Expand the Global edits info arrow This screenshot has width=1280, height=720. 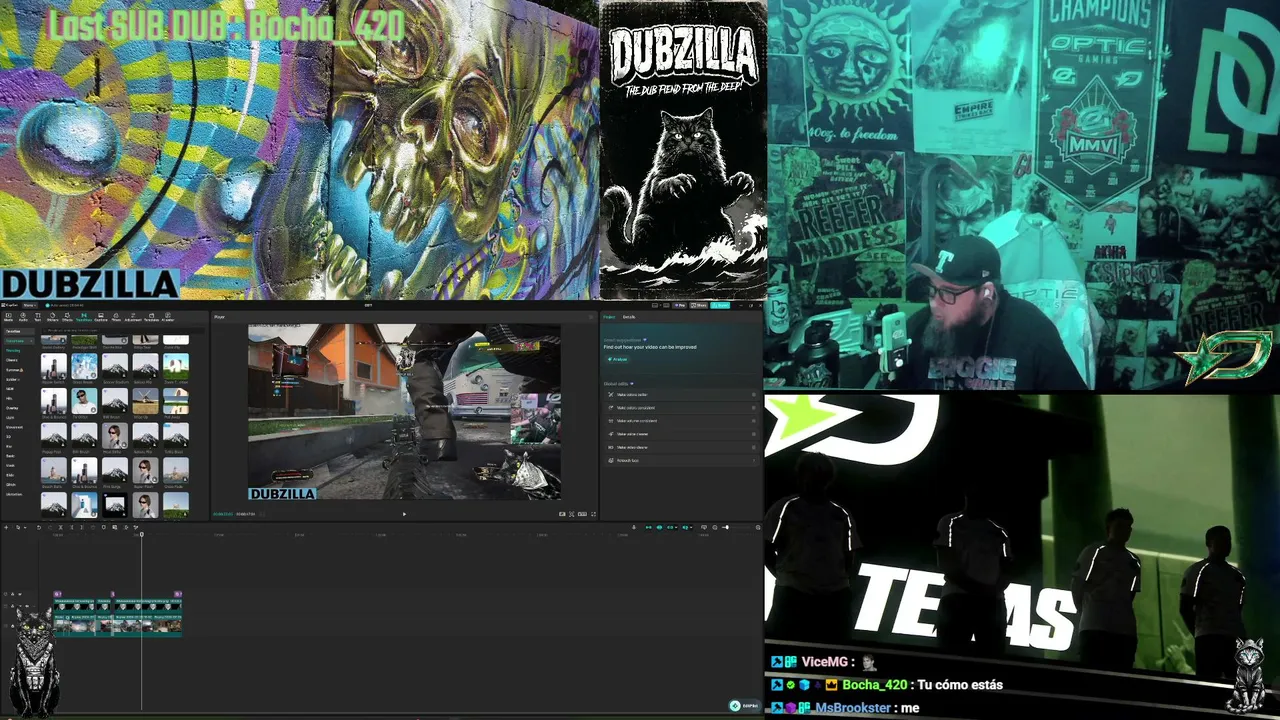631,383
